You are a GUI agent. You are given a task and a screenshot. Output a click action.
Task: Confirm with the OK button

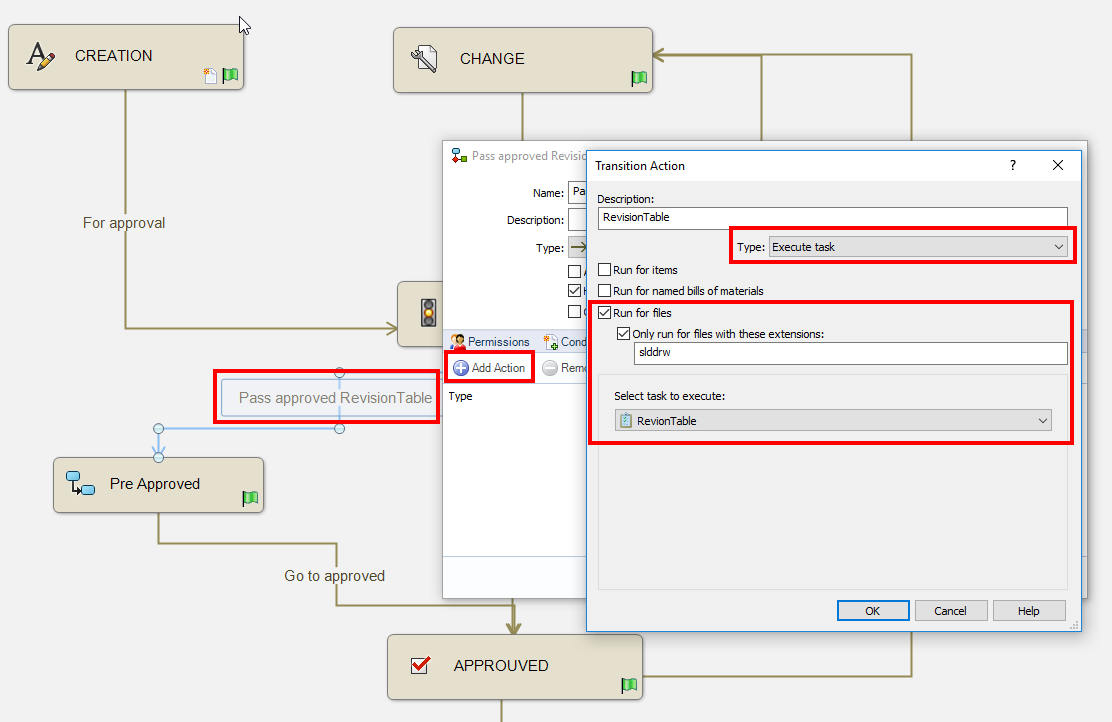coord(872,611)
